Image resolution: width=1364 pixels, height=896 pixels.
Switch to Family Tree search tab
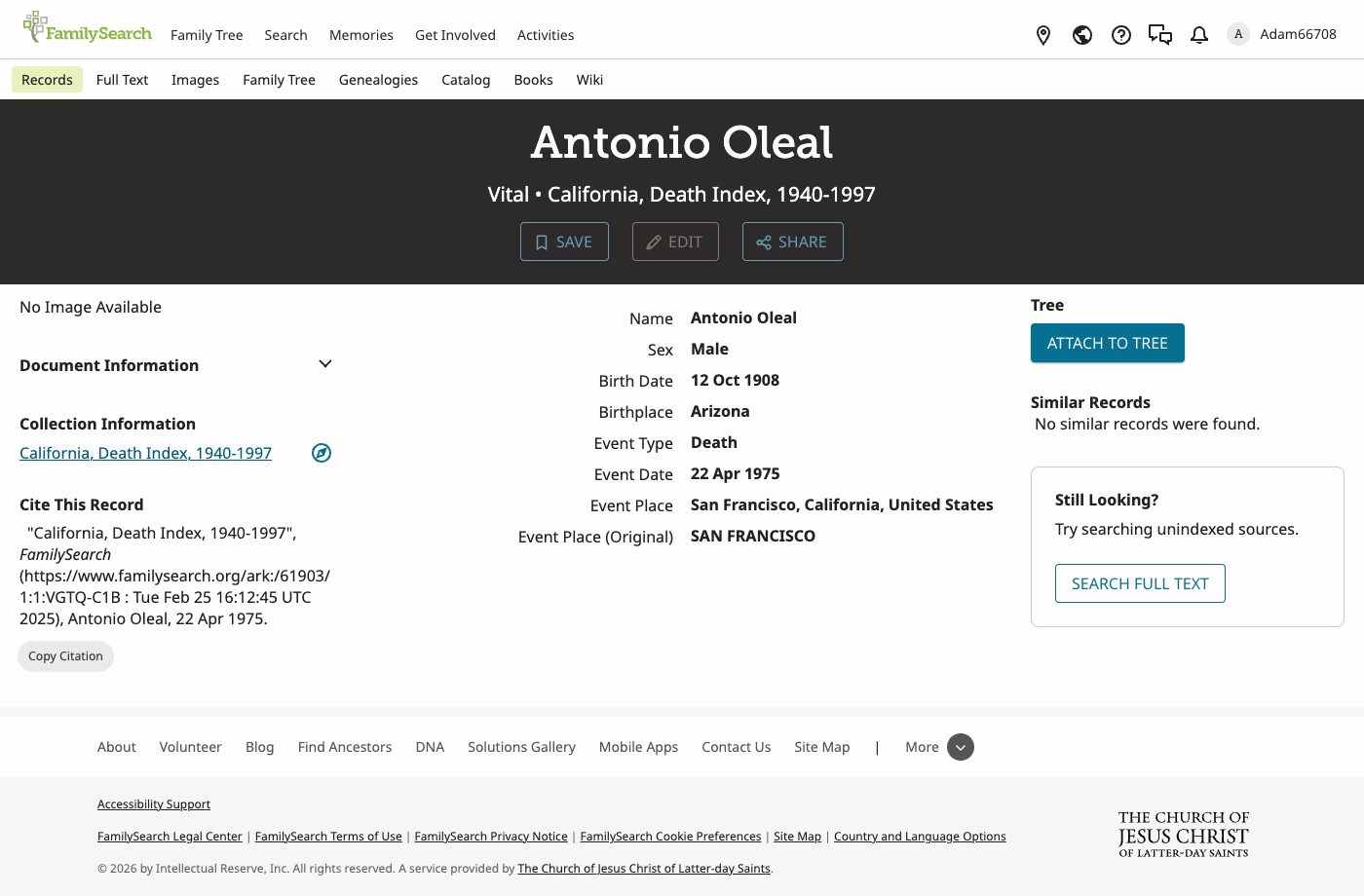(279, 80)
